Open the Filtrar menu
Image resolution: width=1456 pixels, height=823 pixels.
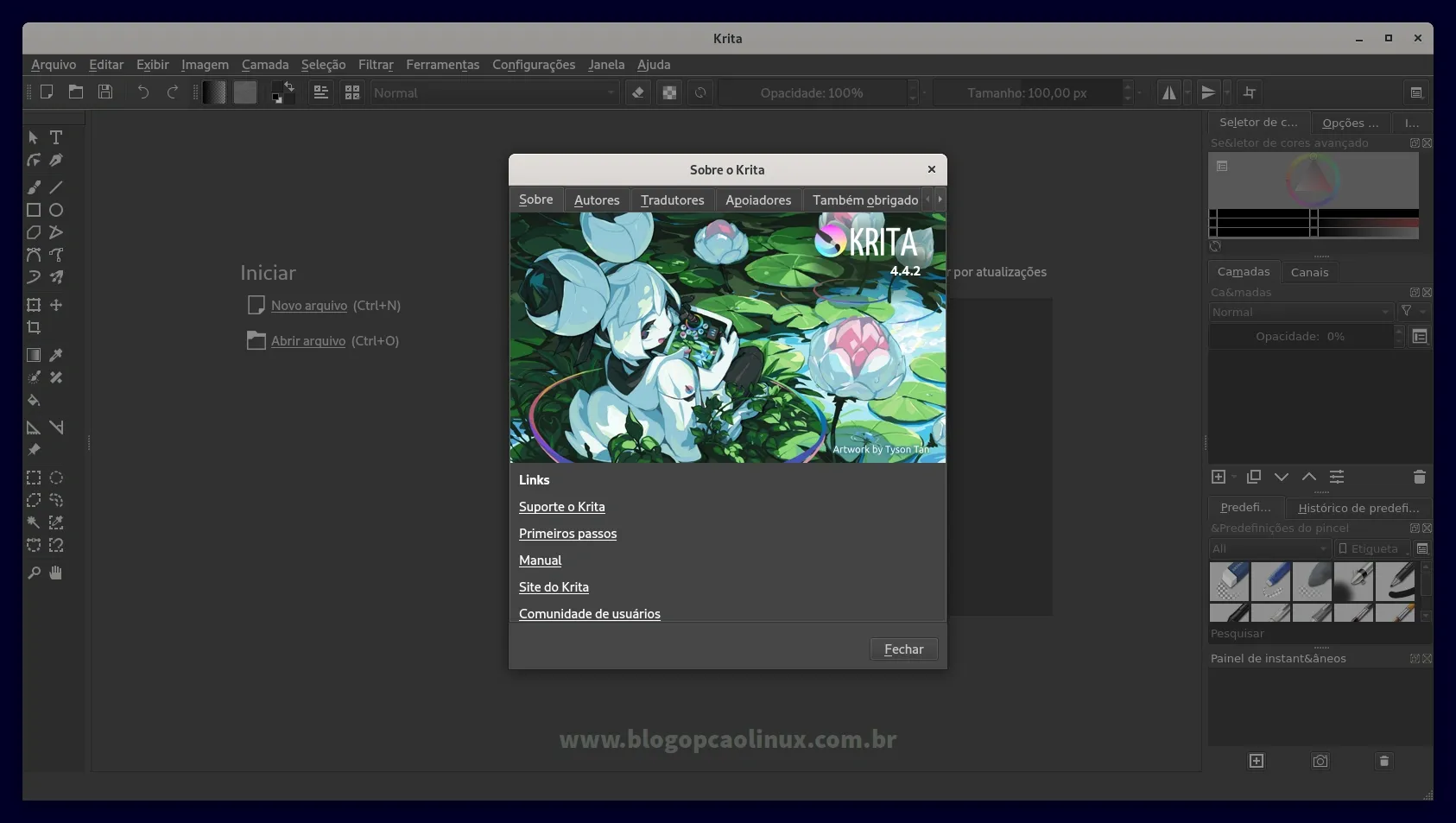(x=376, y=65)
